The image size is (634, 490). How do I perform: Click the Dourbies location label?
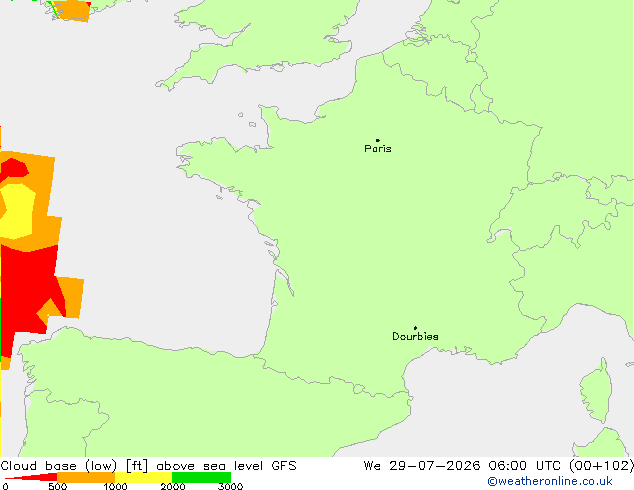click(x=415, y=336)
